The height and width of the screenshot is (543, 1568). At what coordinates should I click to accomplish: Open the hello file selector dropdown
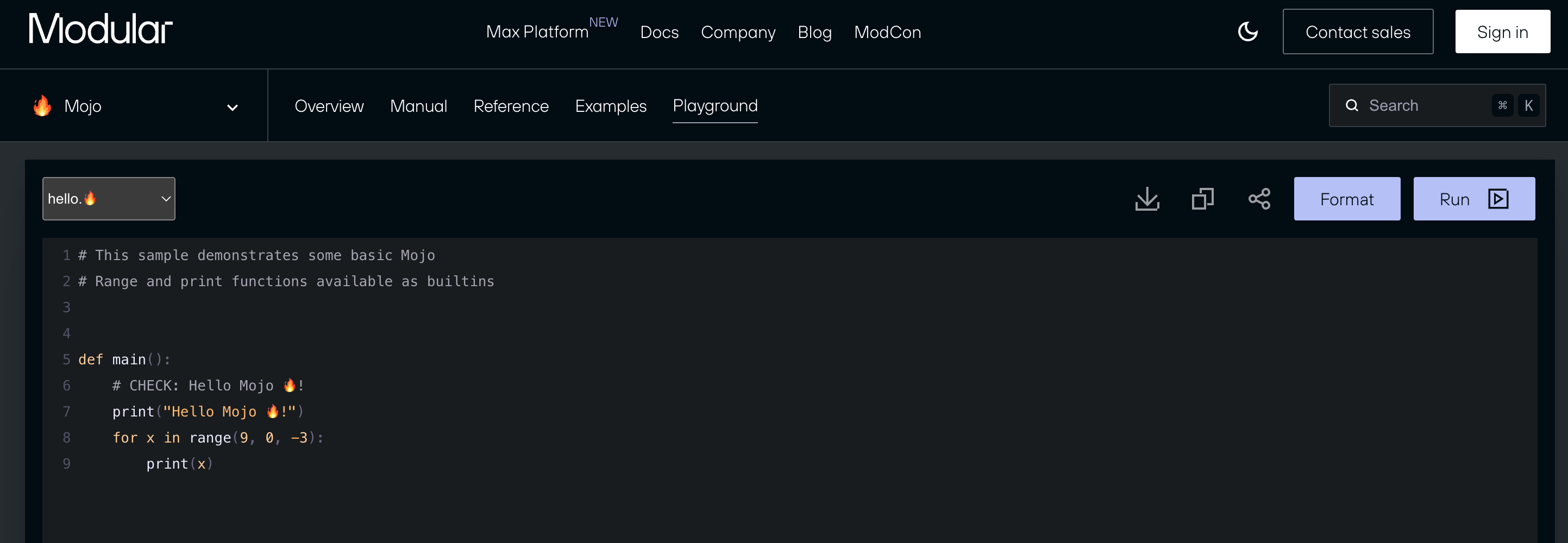[109, 199]
